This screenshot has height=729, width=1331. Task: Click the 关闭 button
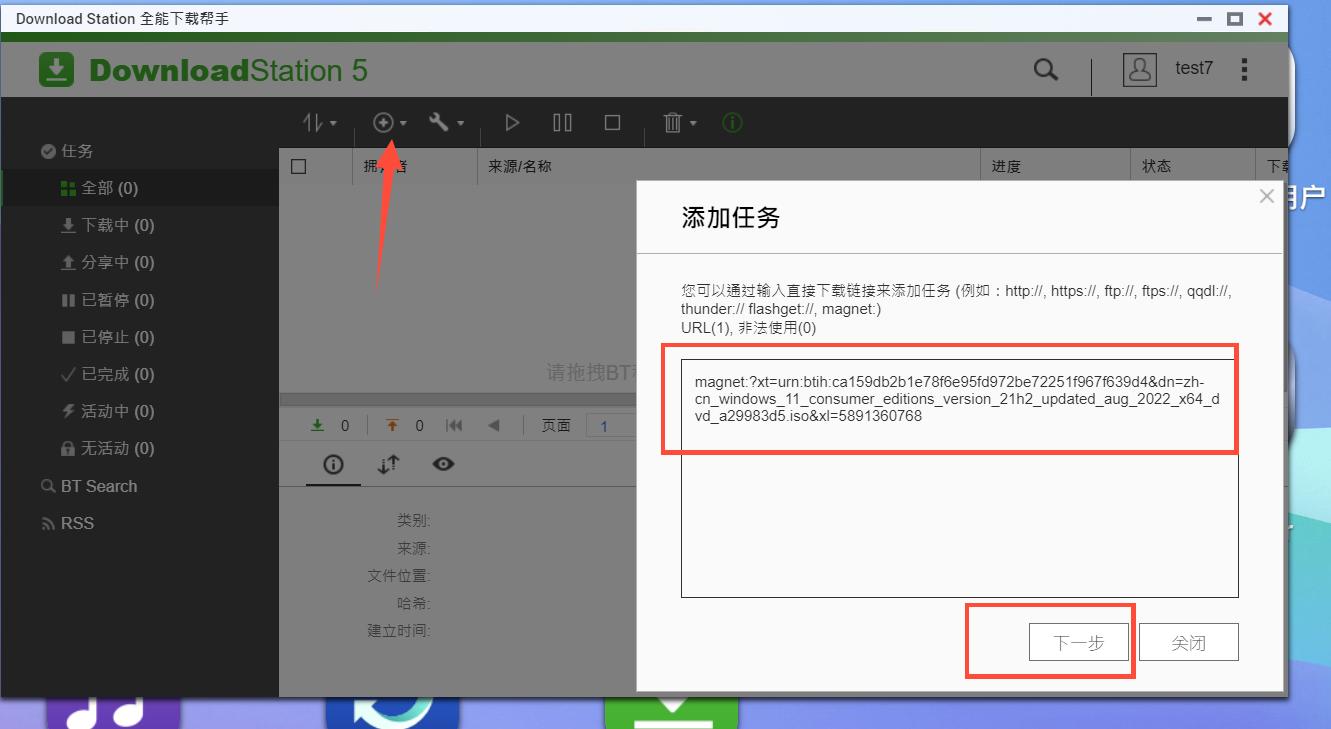(x=1188, y=642)
